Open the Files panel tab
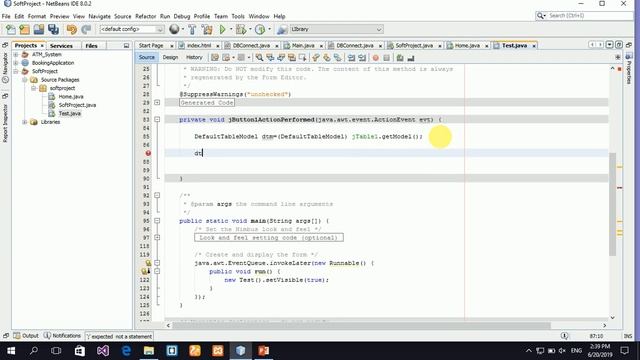 click(x=91, y=46)
